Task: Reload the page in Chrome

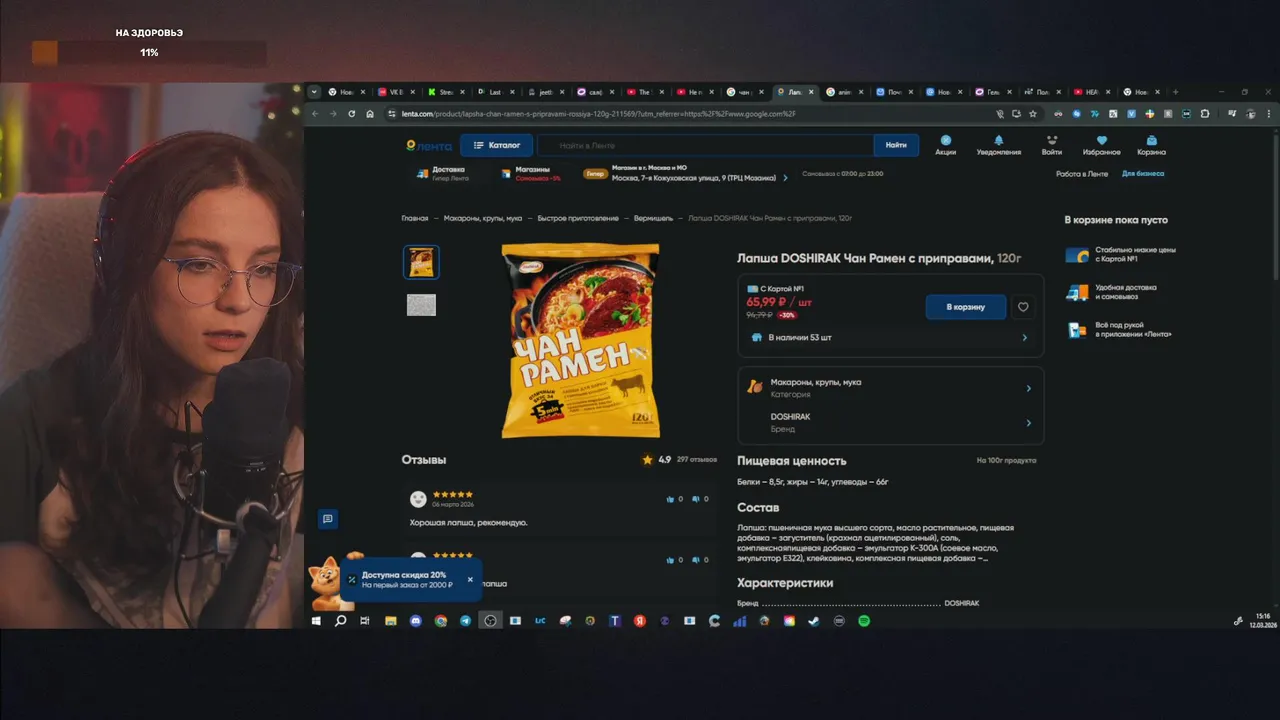Action: (x=351, y=114)
